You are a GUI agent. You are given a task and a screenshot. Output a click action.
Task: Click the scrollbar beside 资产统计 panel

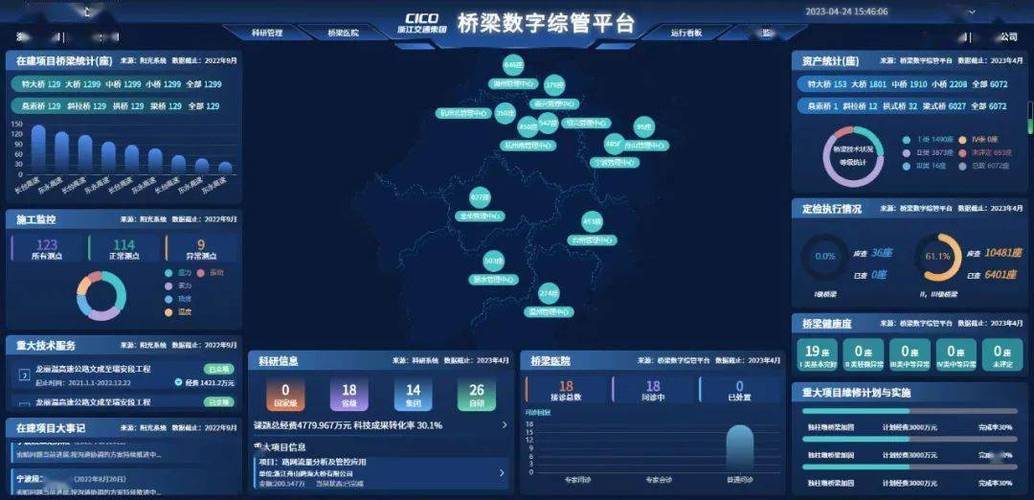tap(1031, 119)
